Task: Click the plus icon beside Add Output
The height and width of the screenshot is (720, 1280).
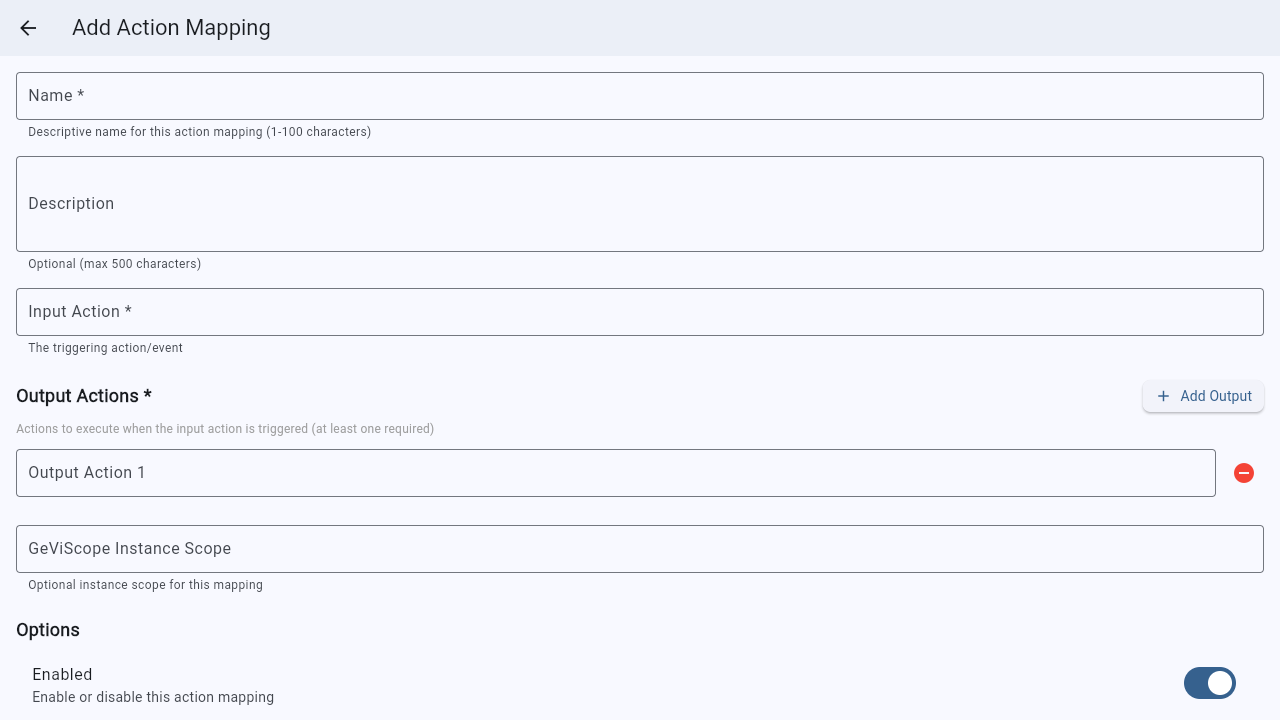Action: tap(1163, 397)
